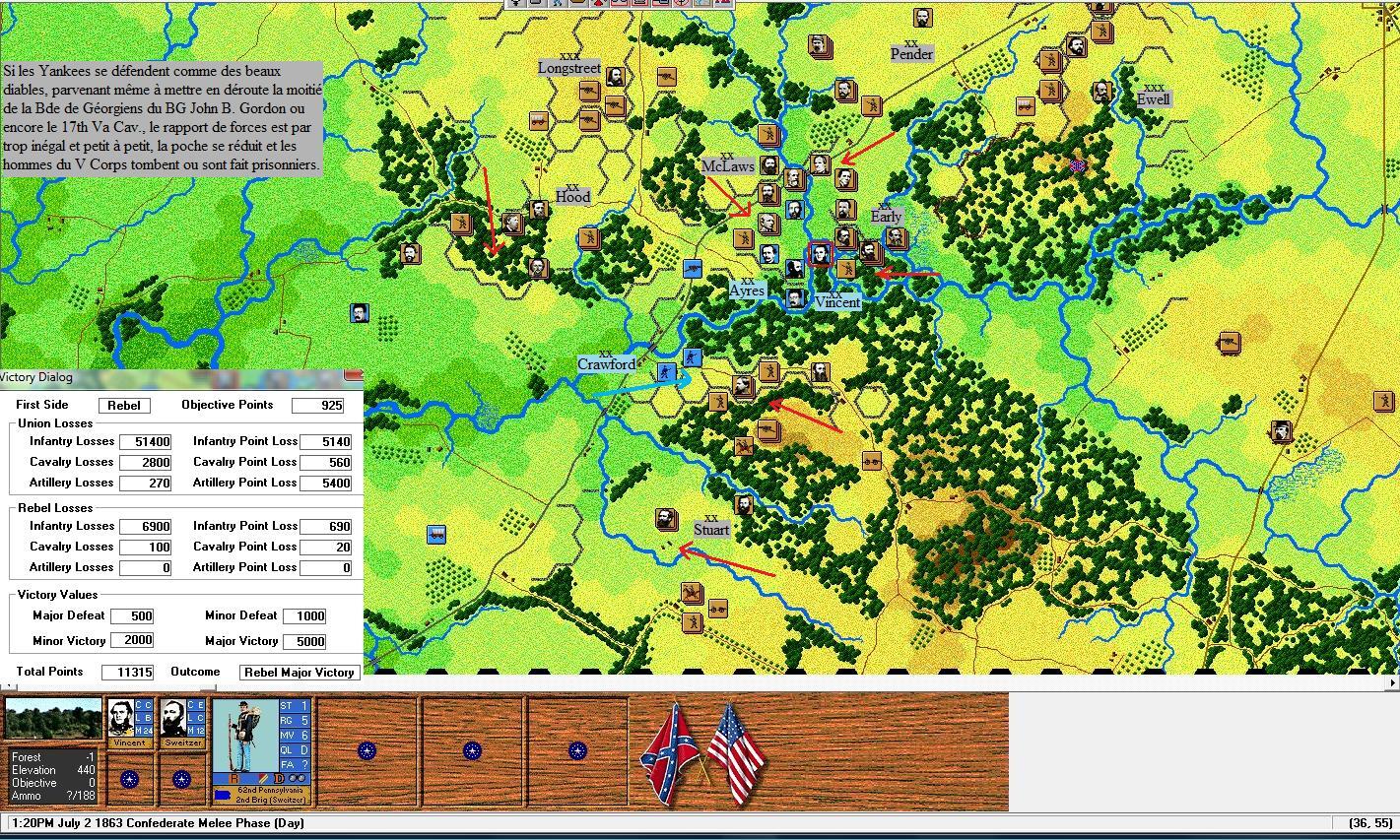Screen dimensions: 1400x840
Task: Click the isolated Union leader portrait in the west
Action: tap(360, 313)
